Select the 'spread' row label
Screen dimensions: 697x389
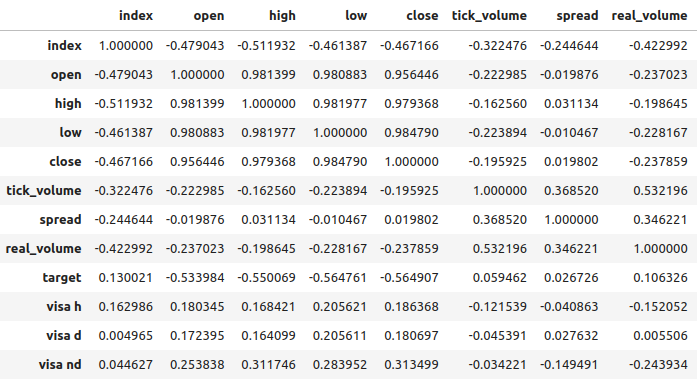click(x=60, y=220)
